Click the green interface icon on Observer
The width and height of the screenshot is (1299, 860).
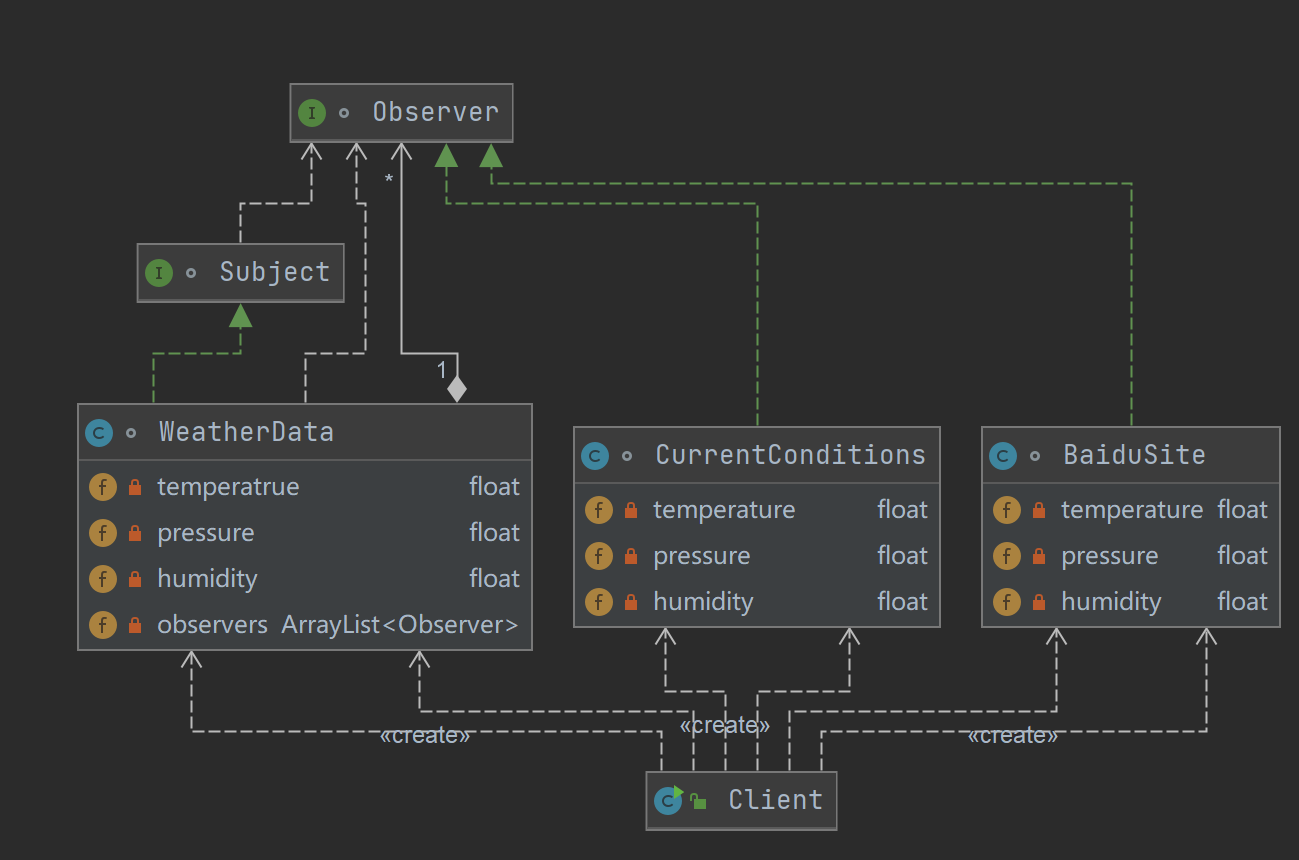312,113
